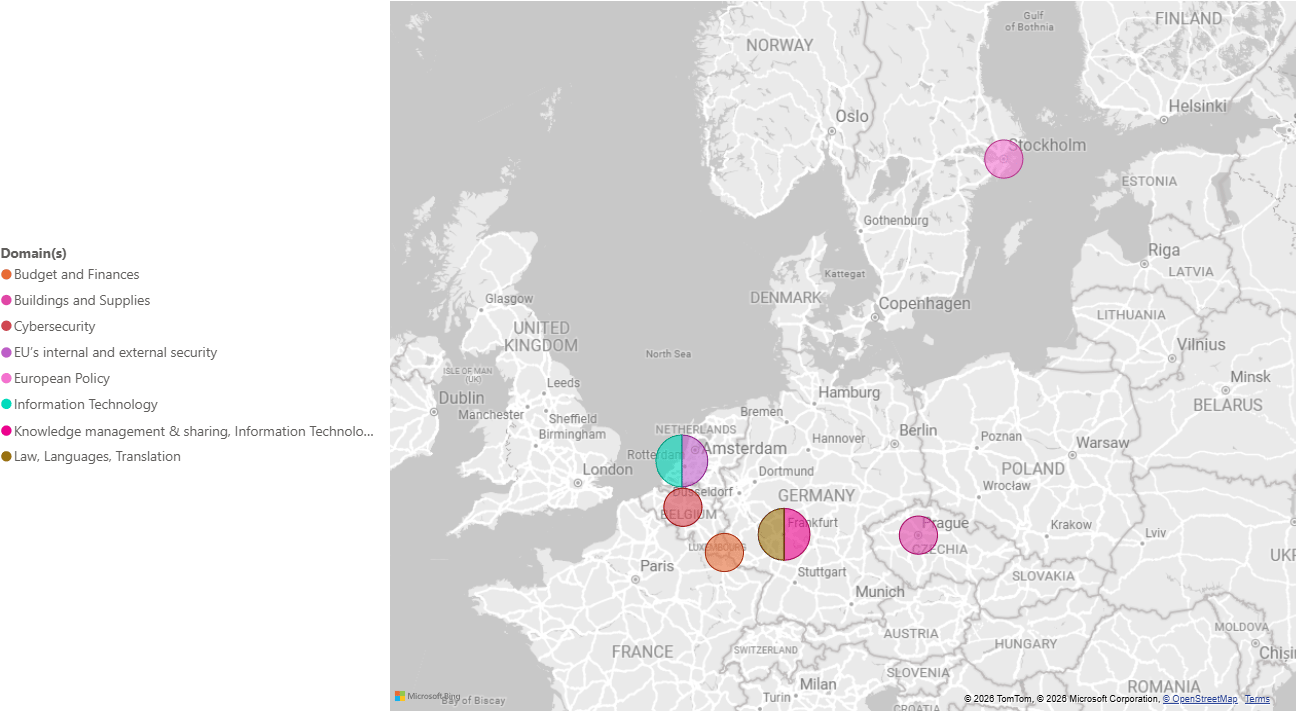The width and height of the screenshot is (1297, 711).
Task: Select Cybersecurity legend entry
Action: coord(48,326)
